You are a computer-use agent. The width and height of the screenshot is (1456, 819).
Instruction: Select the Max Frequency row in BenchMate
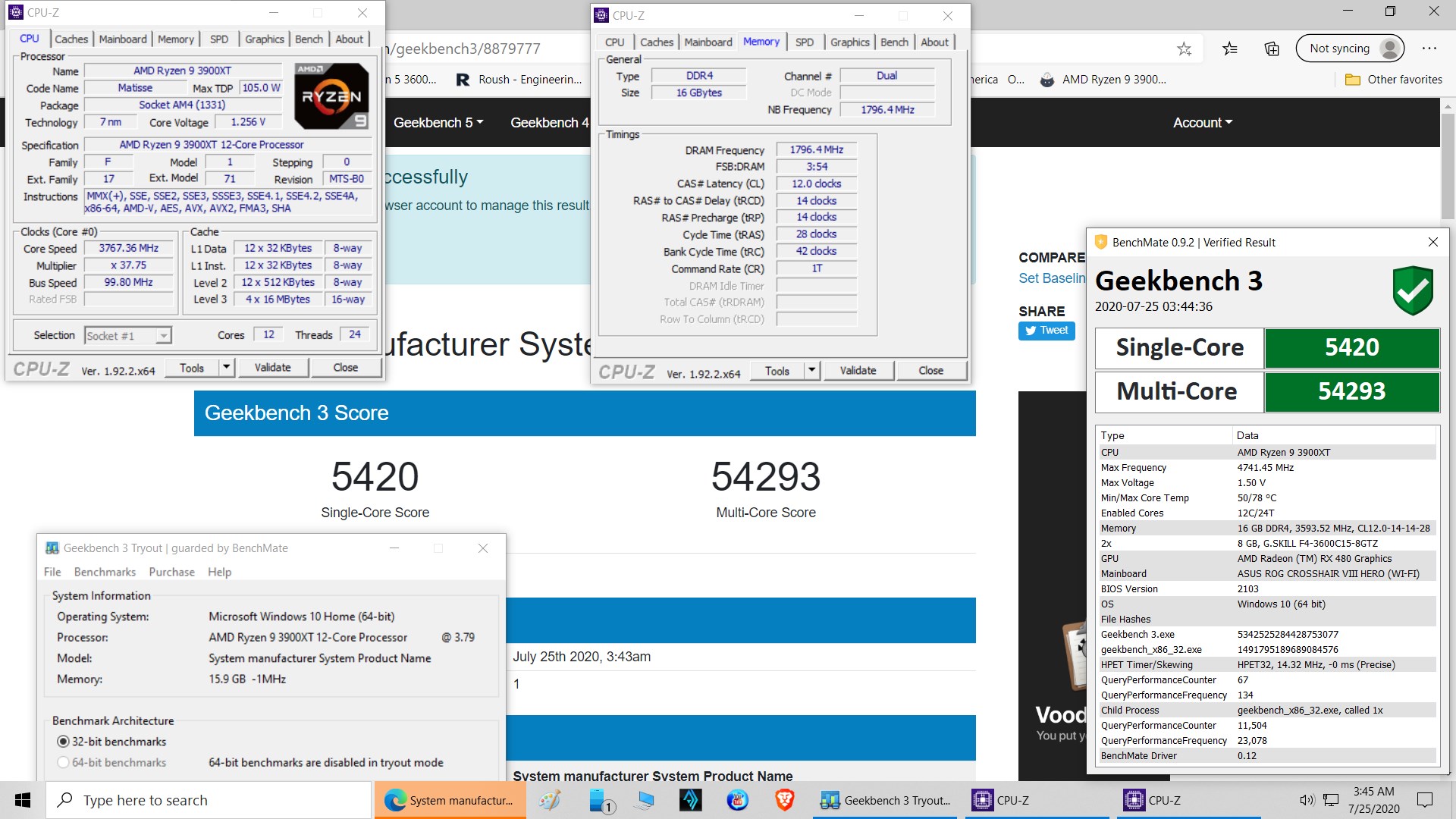[1266, 467]
